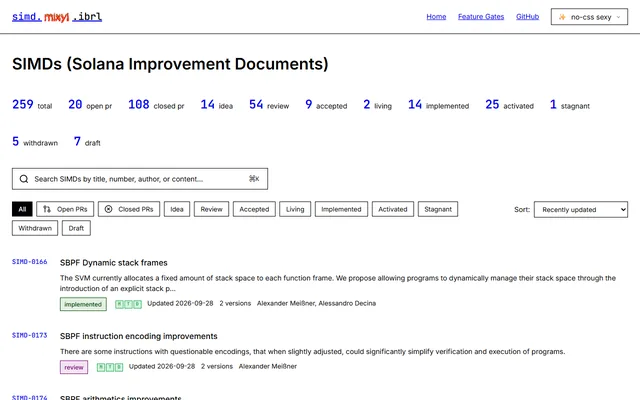Open SBPF Dynamic stack frames title
640x400 pixels.
113,263
